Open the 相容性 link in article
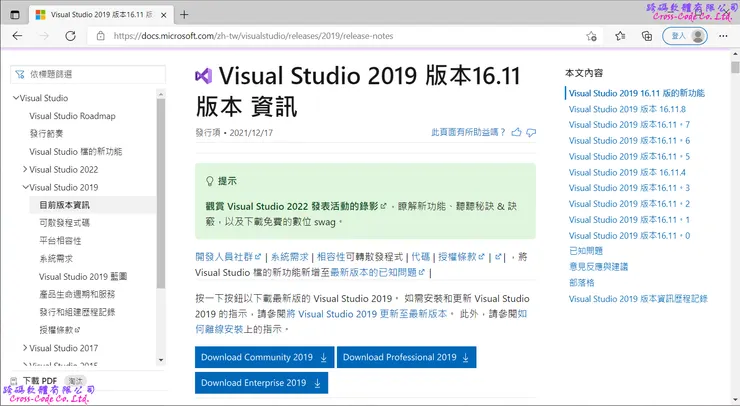Viewport: 740px width, 406px height. pyautogui.click(x=331, y=257)
